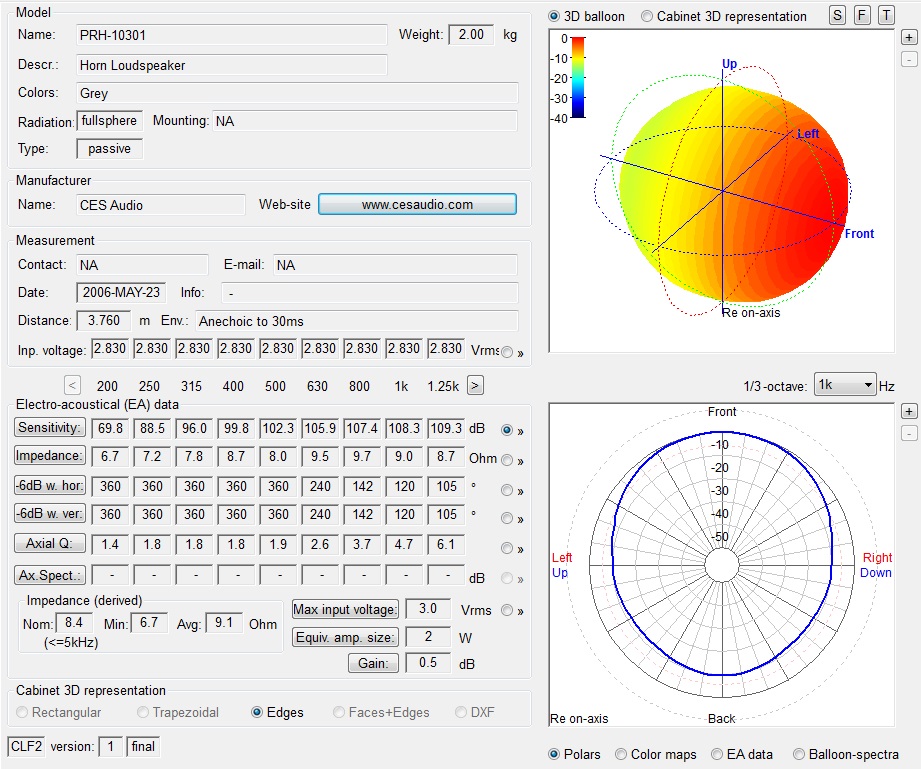Choose the Axial Q plot radio button
The height and width of the screenshot is (769, 921).
(507, 548)
